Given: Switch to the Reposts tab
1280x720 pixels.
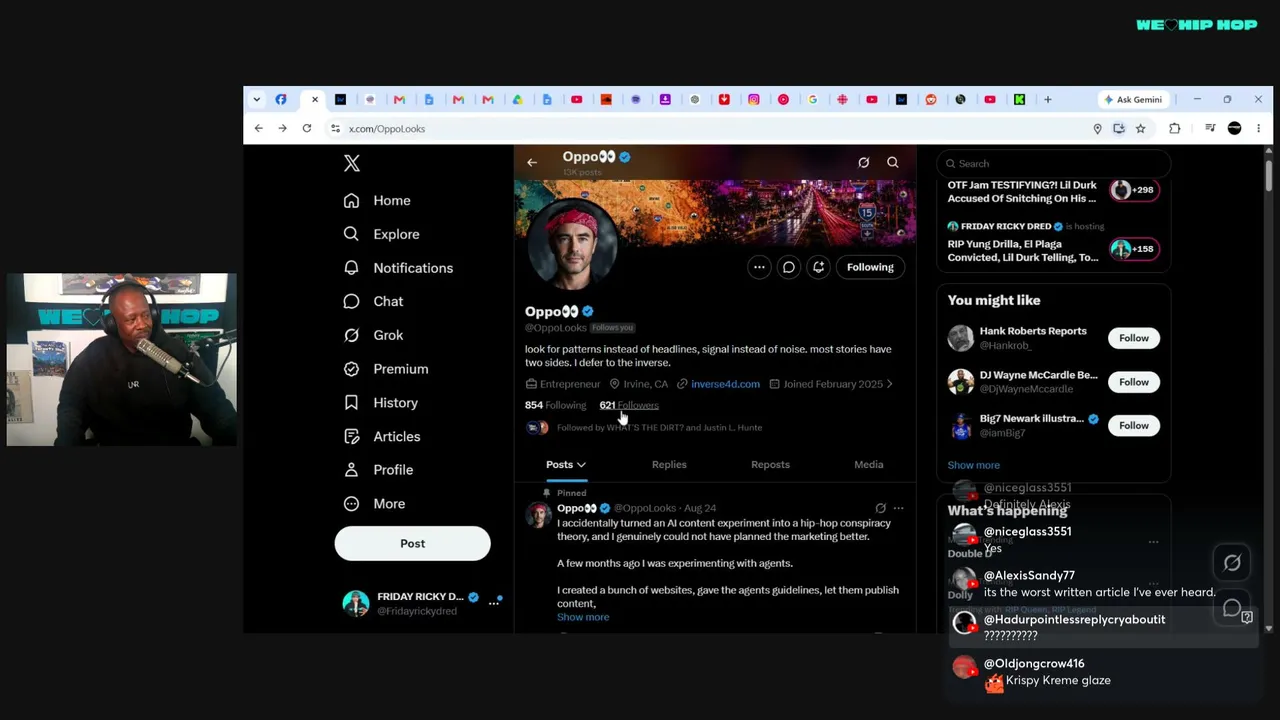Looking at the screenshot, I should point(770,464).
